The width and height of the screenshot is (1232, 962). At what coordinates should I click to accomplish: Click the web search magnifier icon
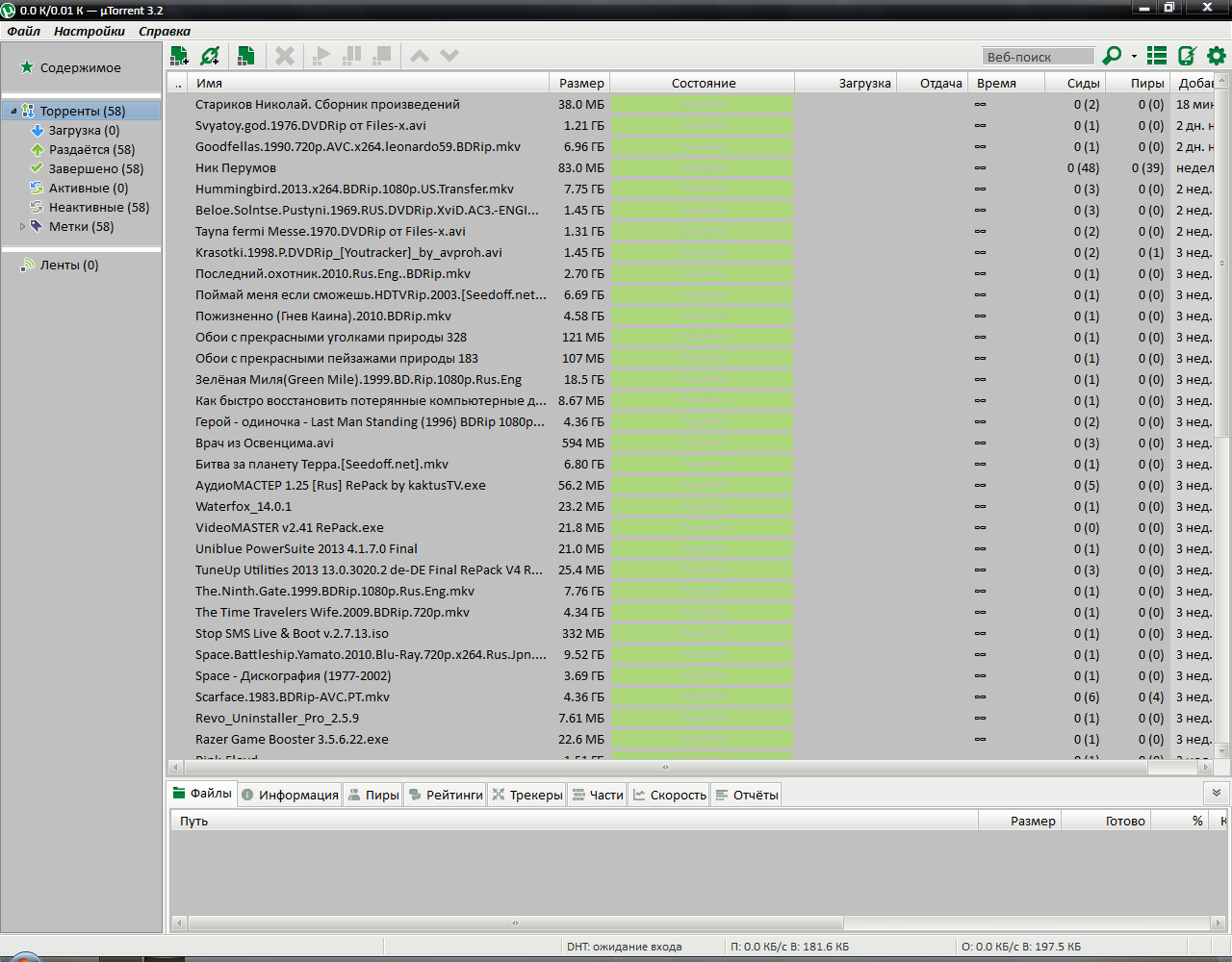point(1112,56)
